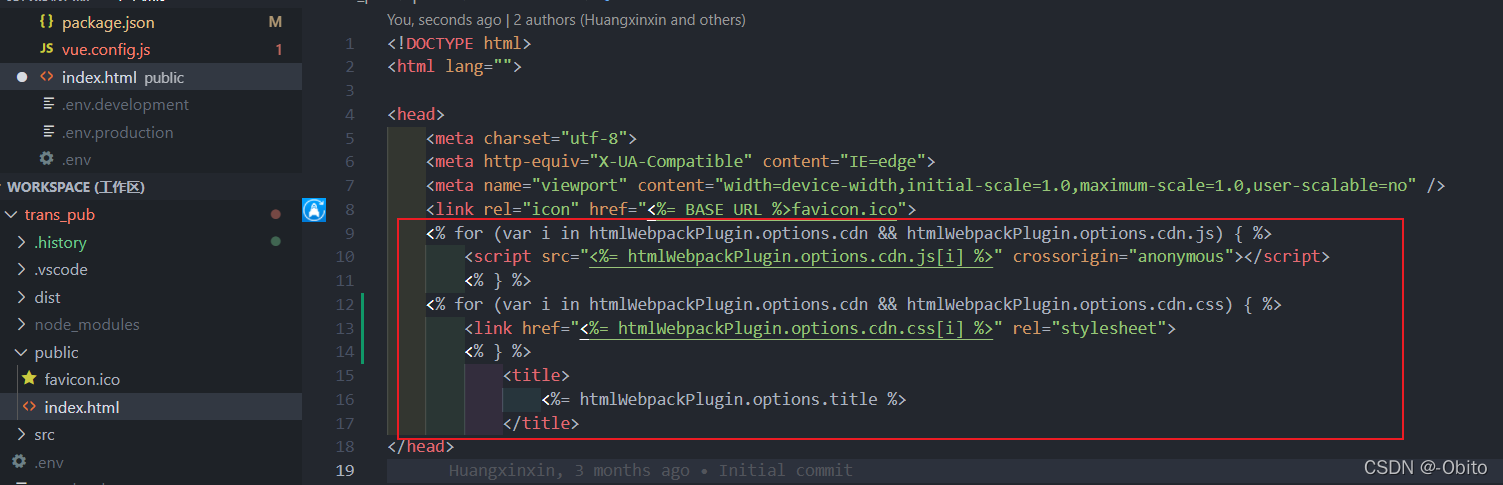The width and height of the screenshot is (1503, 485).
Task: Click the closing </title> tag
Action: (x=541, y=423)
